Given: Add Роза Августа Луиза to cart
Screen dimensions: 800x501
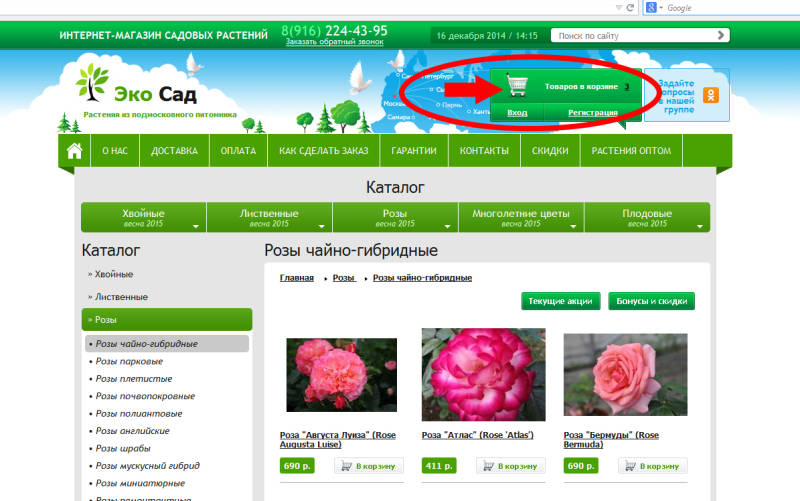Looking at the screenshot, I should pos(369,466).
